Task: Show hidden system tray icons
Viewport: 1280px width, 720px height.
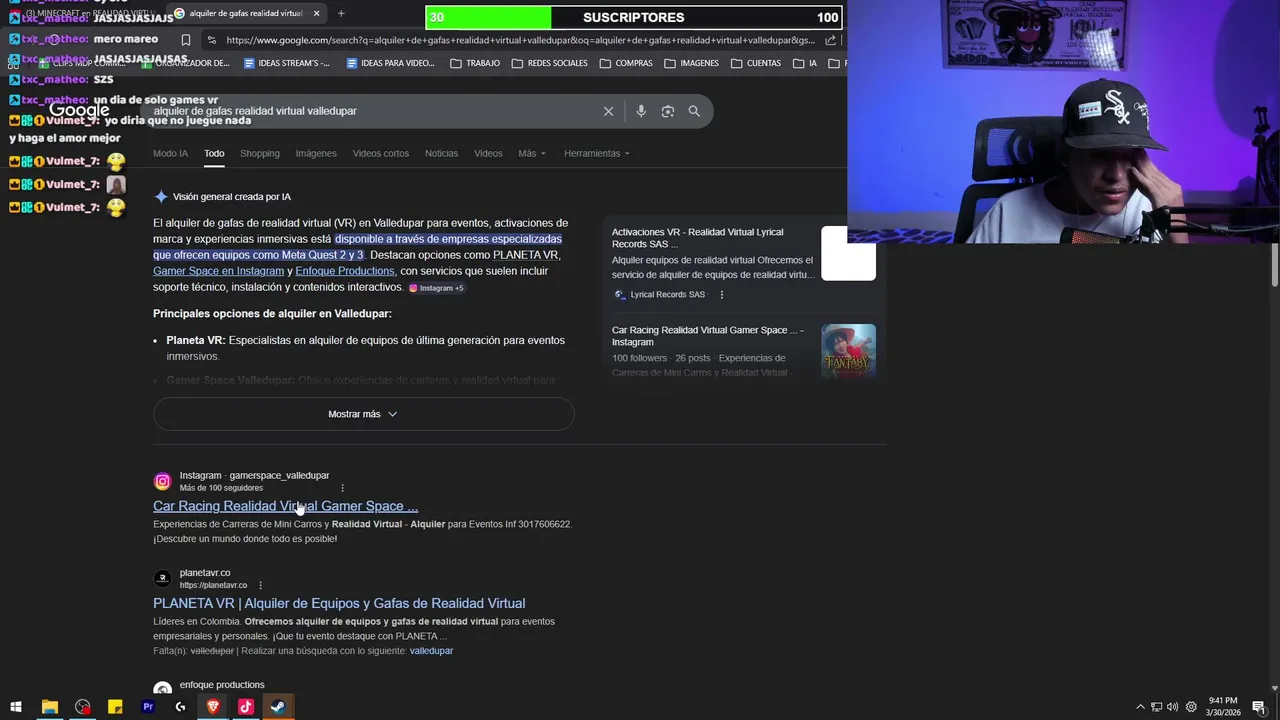Action: [x=1140, y=707]
